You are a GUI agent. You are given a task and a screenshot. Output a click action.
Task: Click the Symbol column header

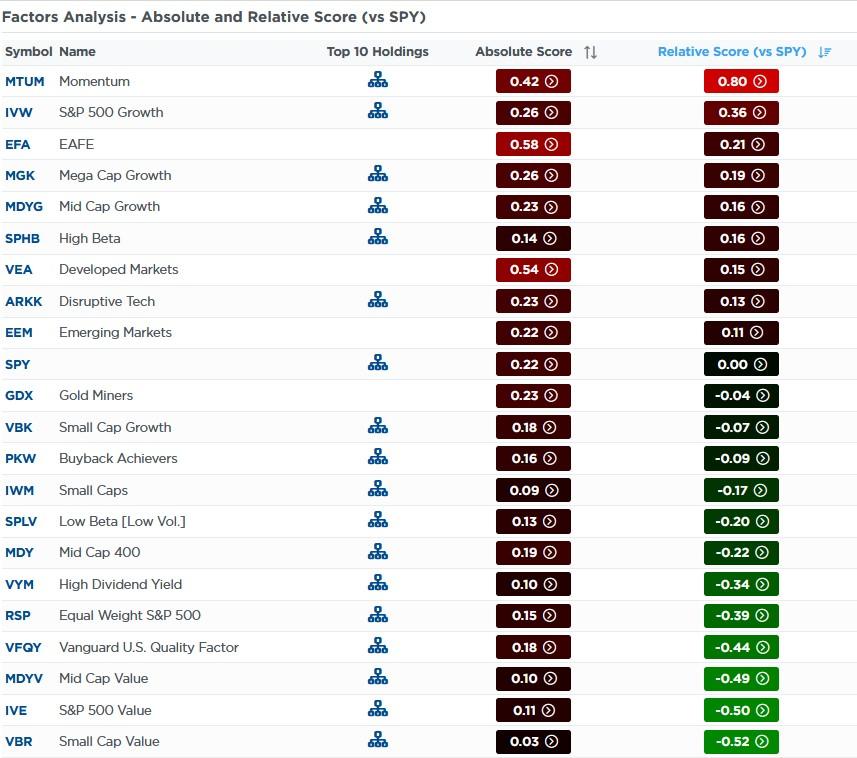[28, 52]
